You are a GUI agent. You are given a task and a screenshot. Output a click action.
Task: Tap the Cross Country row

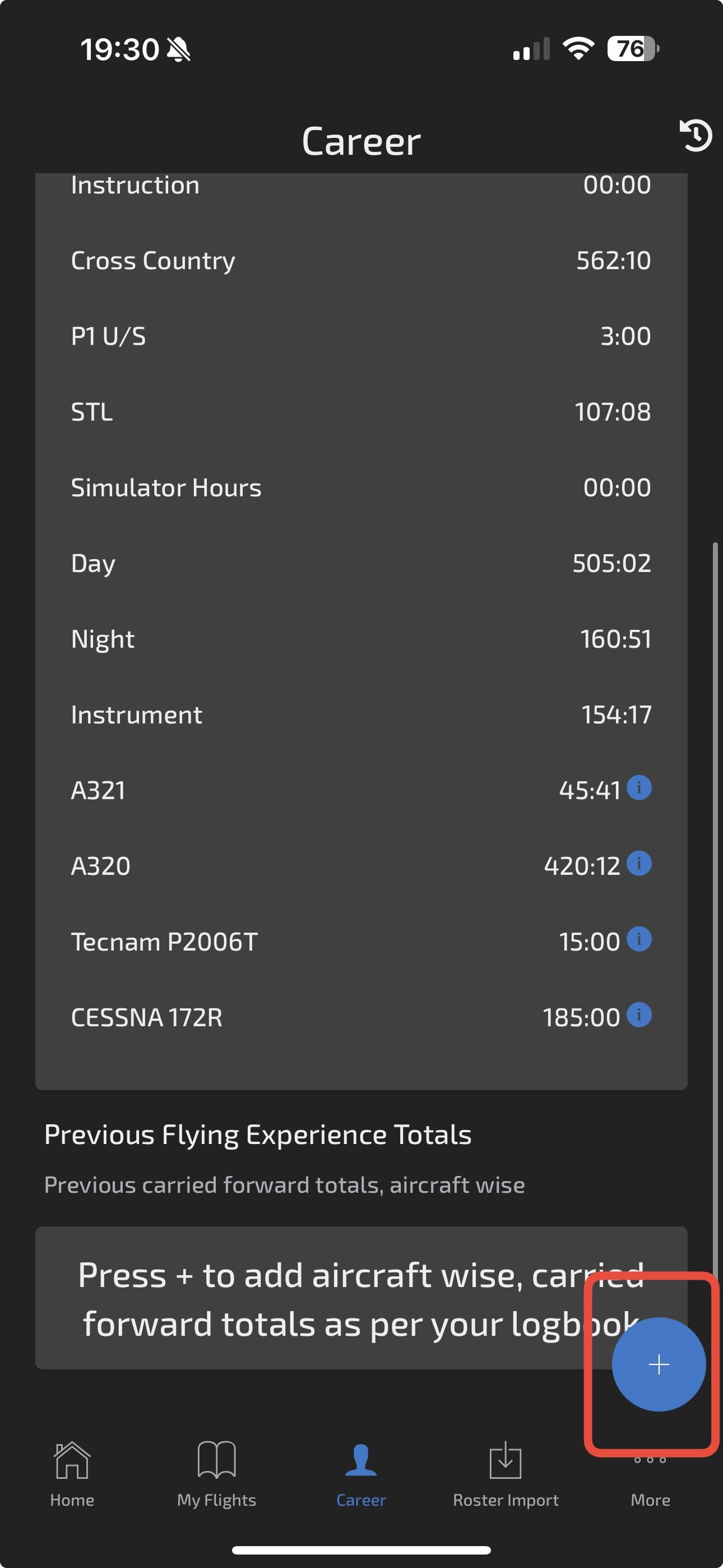click(x=361, y=261)
